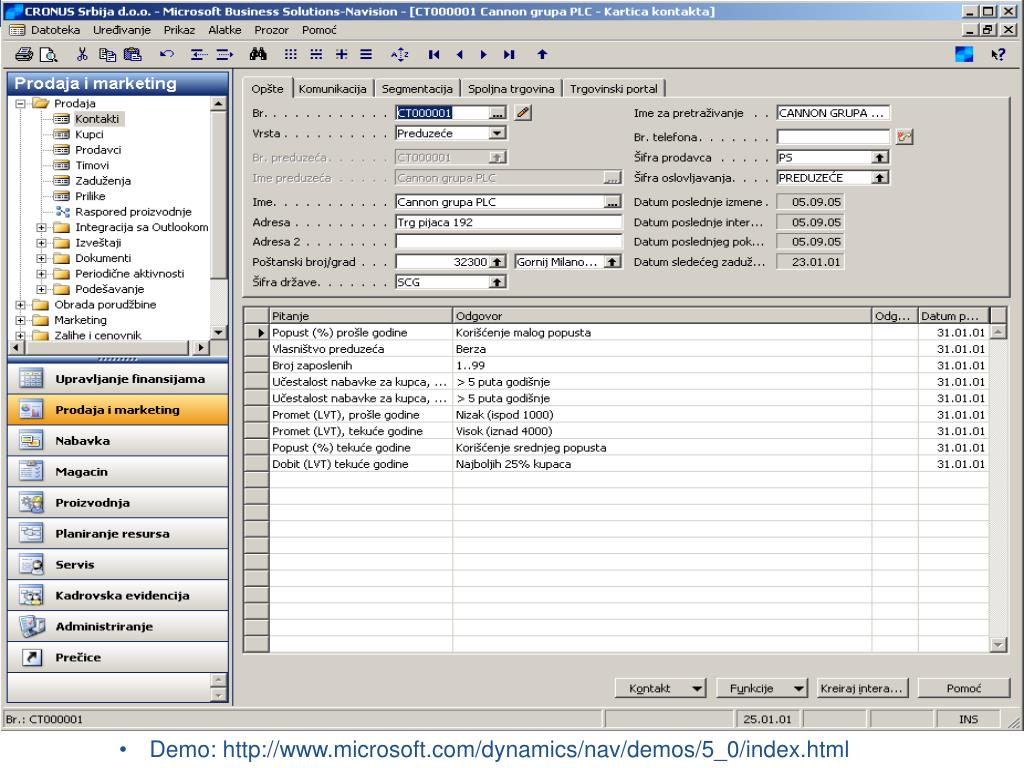This screenshot has height=768, width=1024.
Task: Click the Kreiraj intera... button
Action: pyautogui.click(x=862, y=688)
